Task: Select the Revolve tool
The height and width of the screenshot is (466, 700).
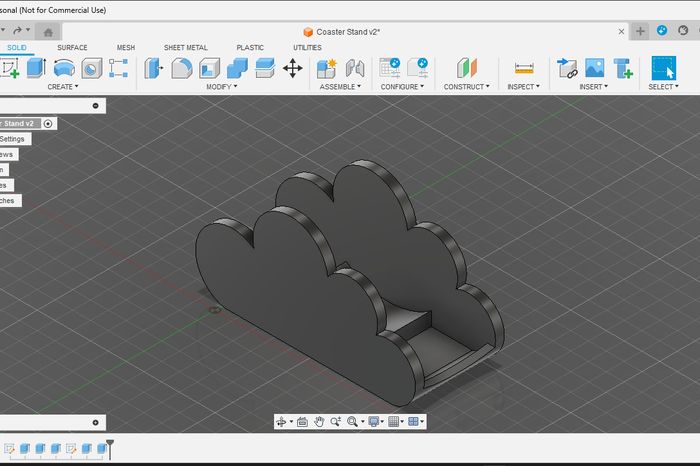Action: click(x=64, y=68)
